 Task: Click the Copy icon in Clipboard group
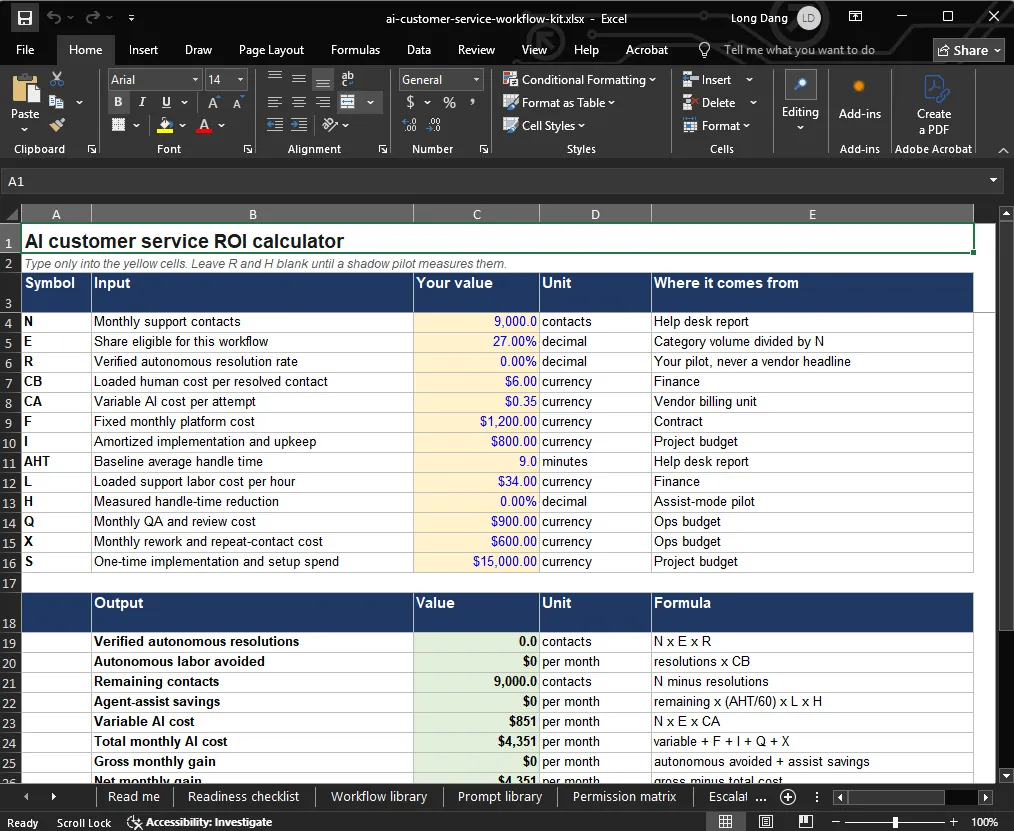56,102
